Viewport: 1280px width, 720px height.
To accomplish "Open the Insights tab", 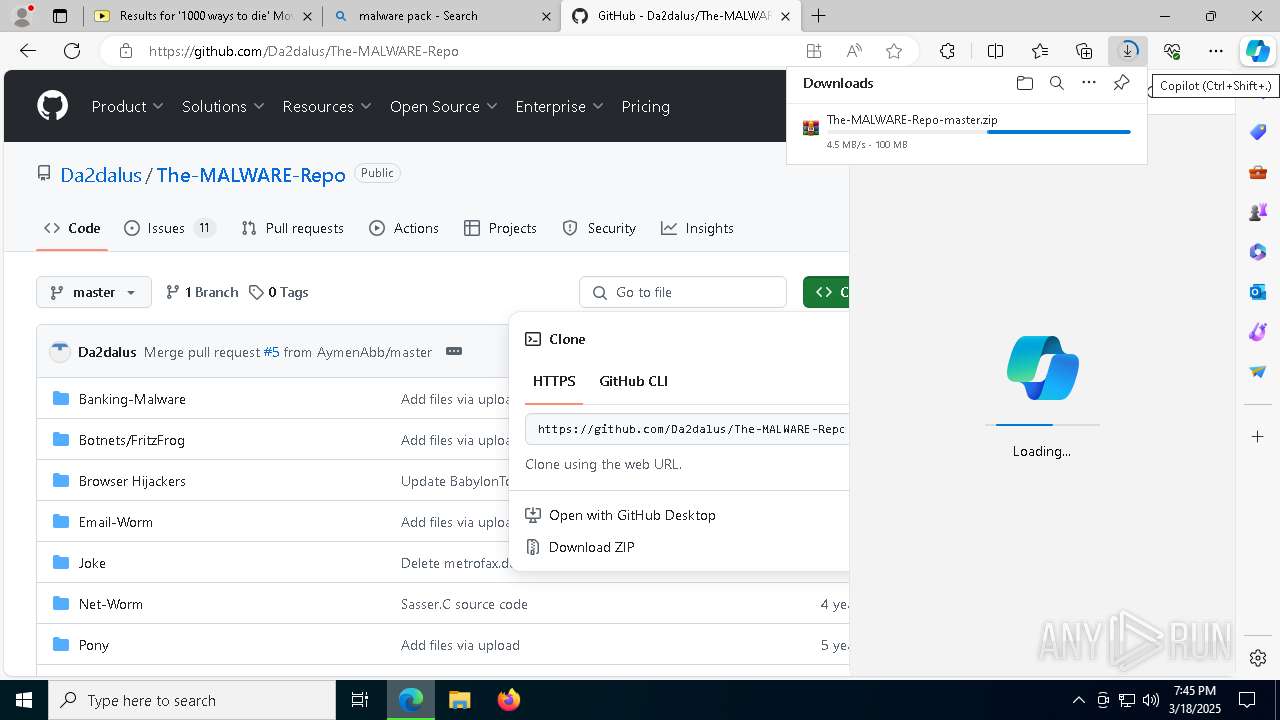I will point(697,228).
